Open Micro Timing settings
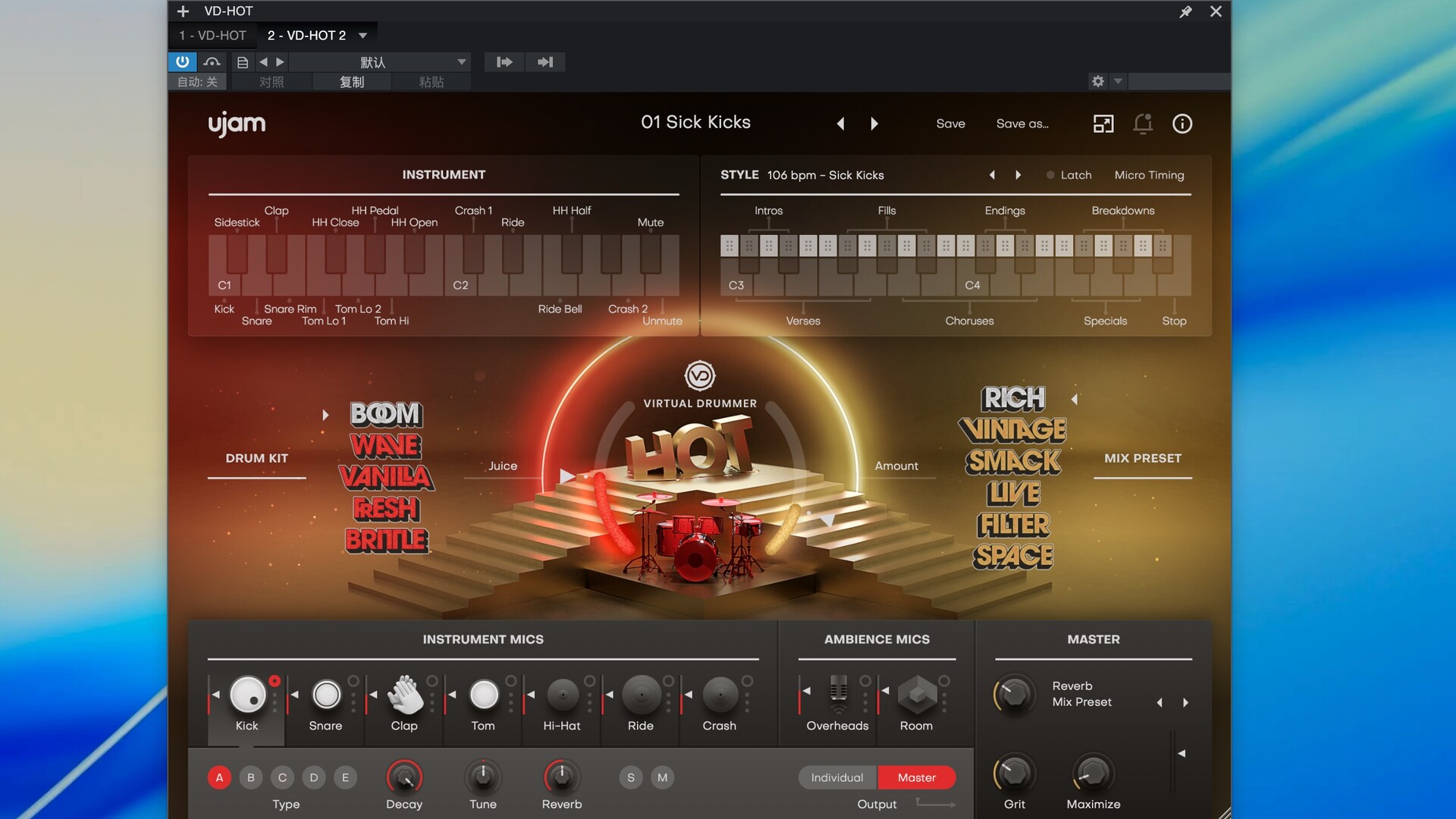The height and width of the screenshot is (819, 1456). (x=1149, y=175)
